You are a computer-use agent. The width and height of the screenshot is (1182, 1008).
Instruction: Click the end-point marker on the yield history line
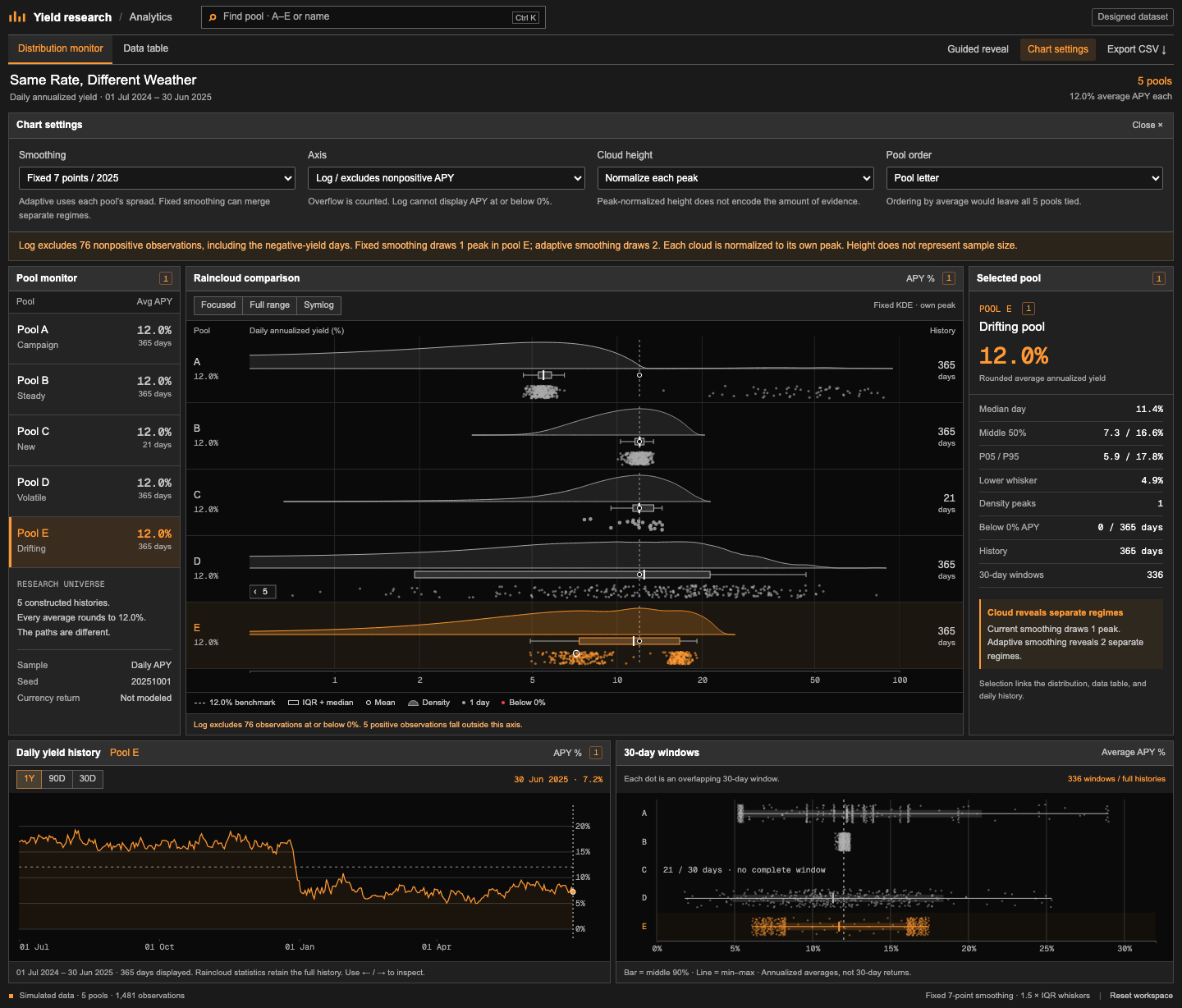pyautogui.click(x=573, y=891)
